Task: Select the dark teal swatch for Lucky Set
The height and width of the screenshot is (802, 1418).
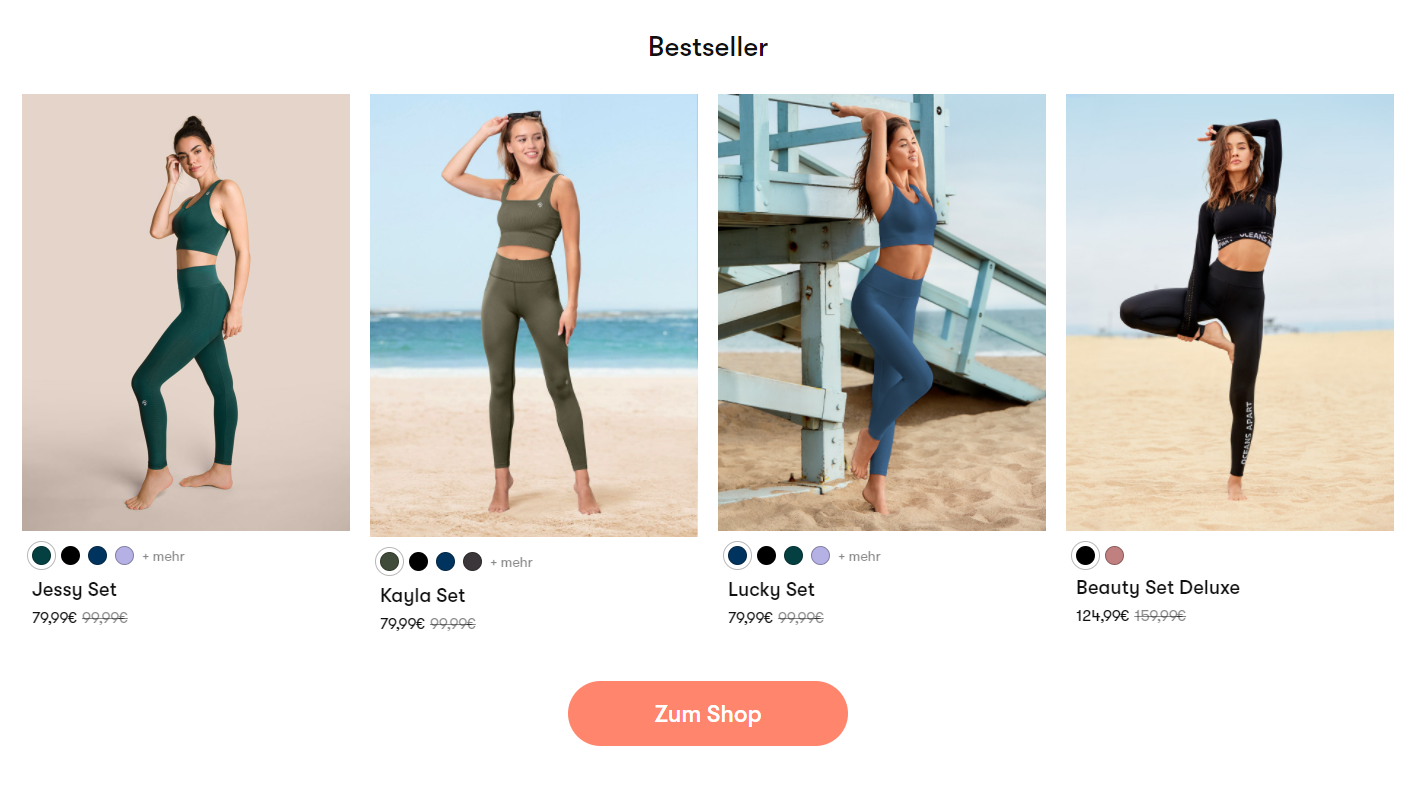Action: 793,556
